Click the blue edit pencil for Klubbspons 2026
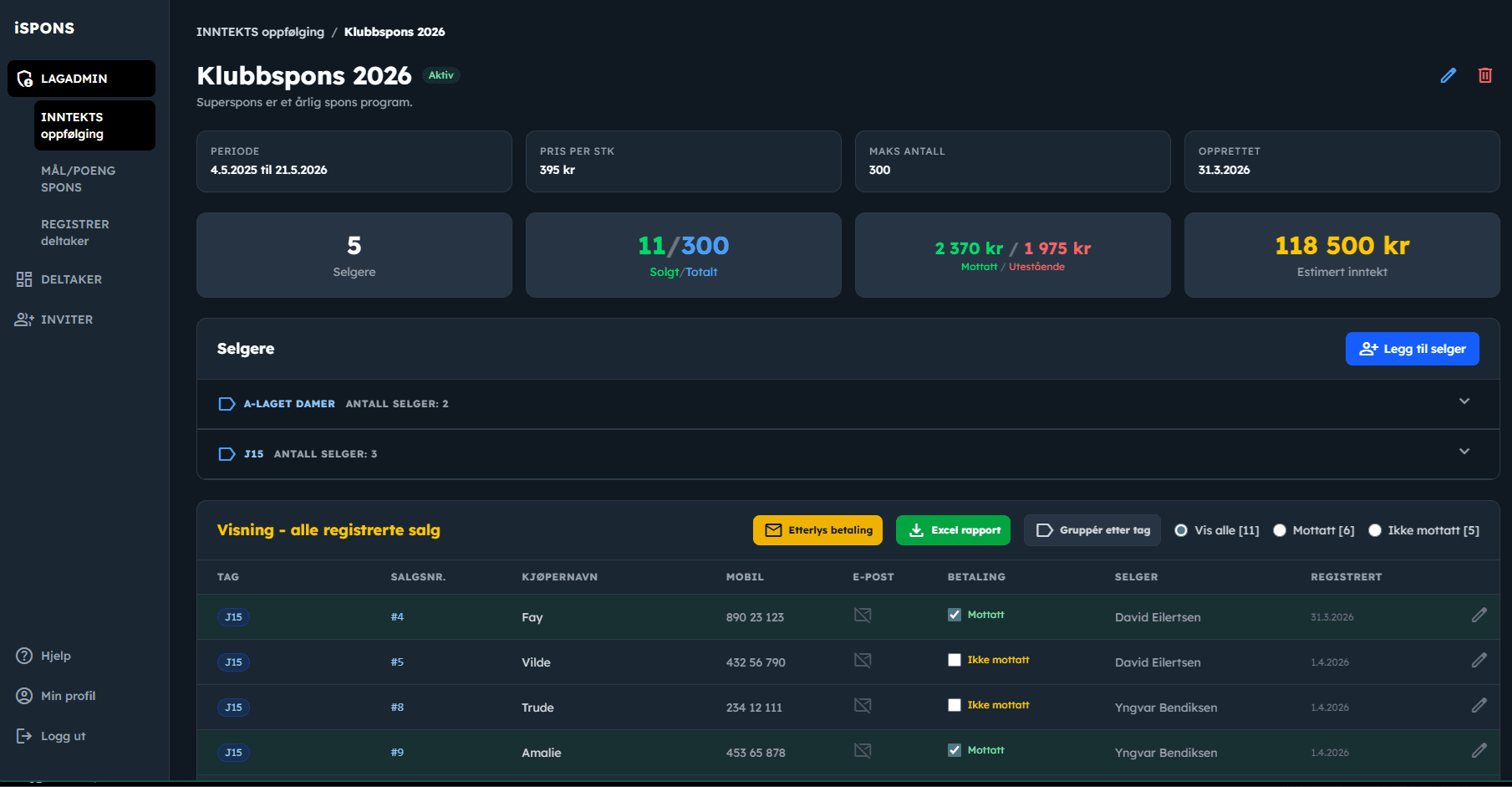The width and height of the screenshot is (1512, 787). tap(1448, 75)
